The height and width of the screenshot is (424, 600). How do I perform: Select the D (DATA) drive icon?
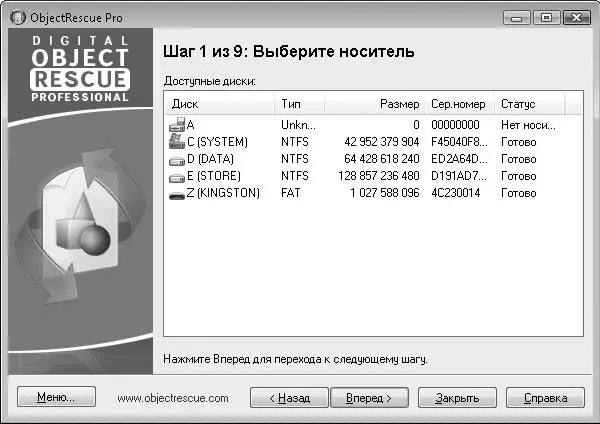click(x=178, y=159)
